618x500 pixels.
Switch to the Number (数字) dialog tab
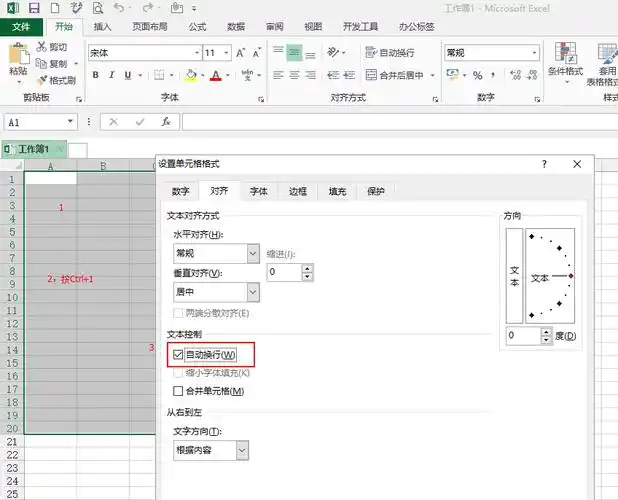pos(181,191)
